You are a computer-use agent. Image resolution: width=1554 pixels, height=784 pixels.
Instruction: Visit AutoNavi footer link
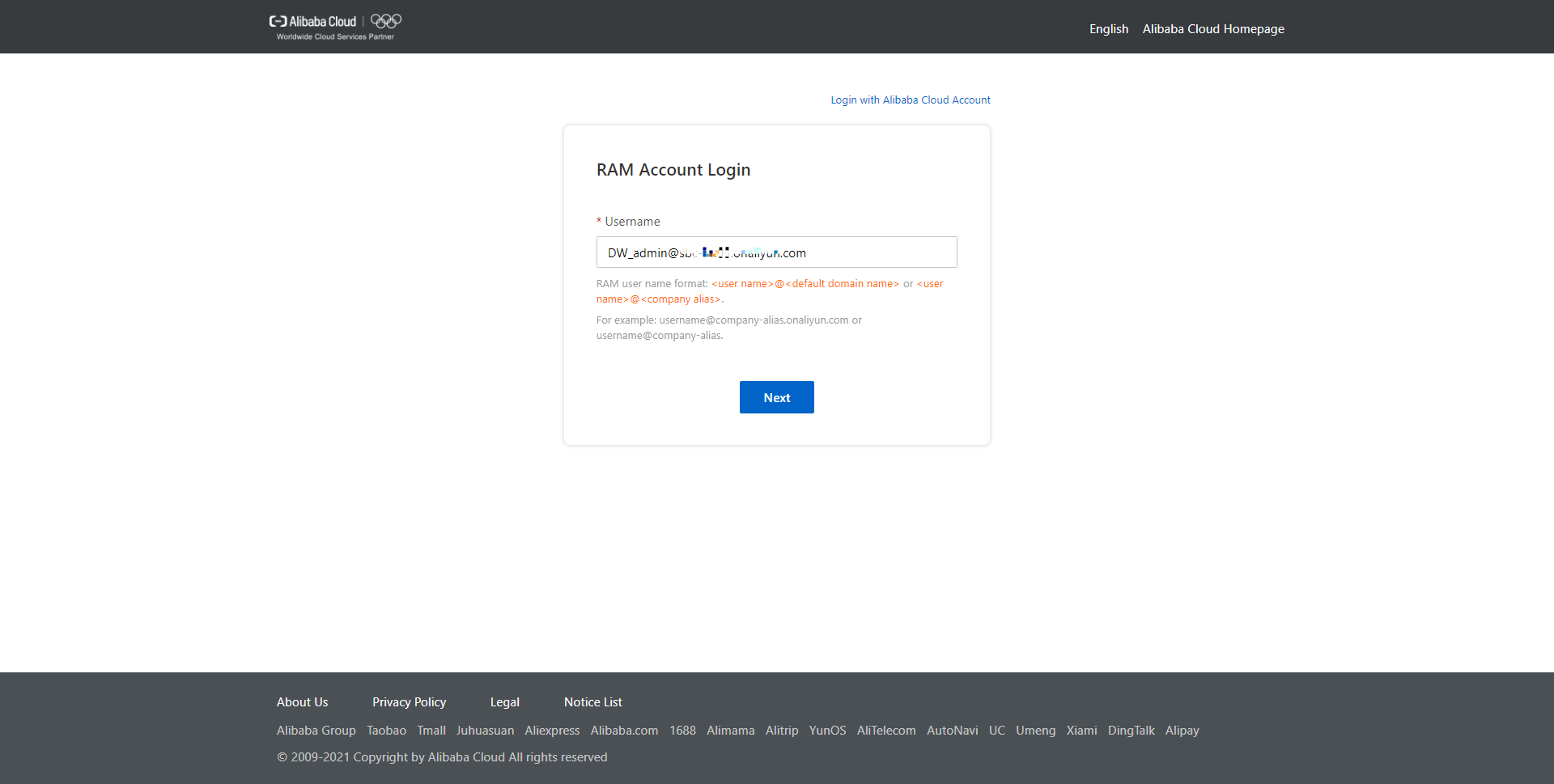click(952, 731)
